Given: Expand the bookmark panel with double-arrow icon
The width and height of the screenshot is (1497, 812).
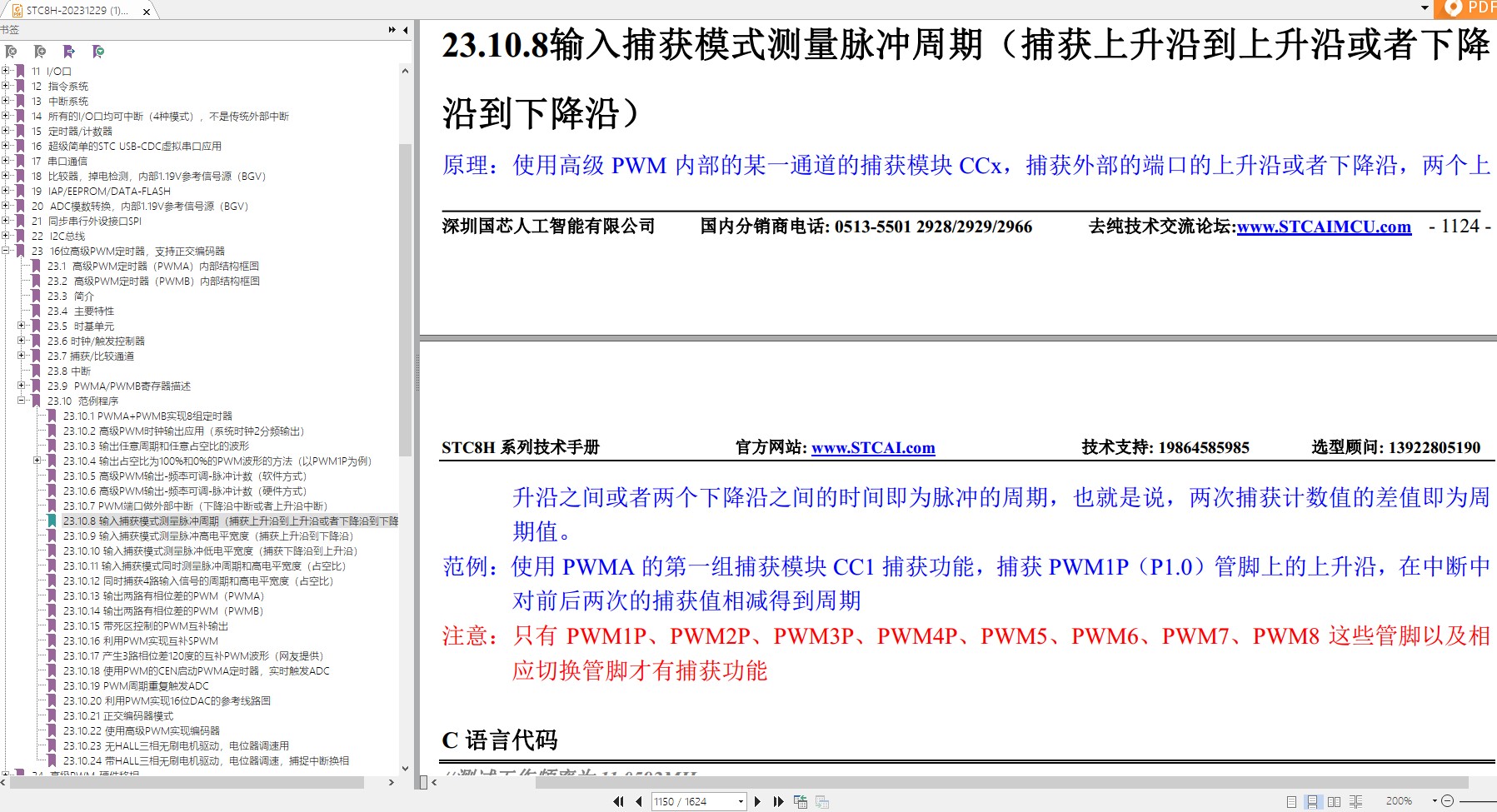Looking at the screenshot, I should tap(392, 30).
